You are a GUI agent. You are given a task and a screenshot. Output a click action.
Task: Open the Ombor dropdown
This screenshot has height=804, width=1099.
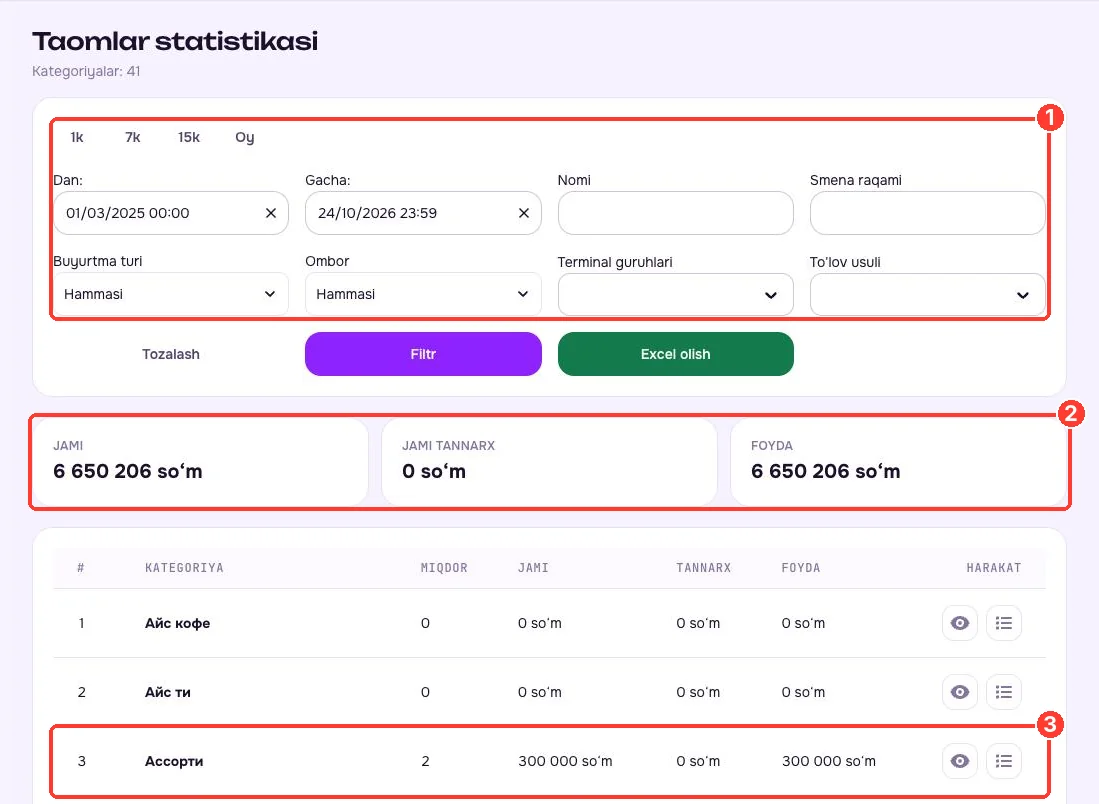(x=423, y=294)
